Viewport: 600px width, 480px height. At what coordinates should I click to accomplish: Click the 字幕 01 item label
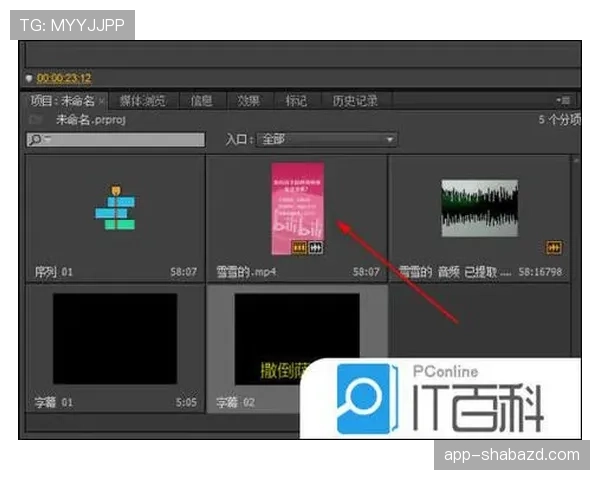point(54,402)
